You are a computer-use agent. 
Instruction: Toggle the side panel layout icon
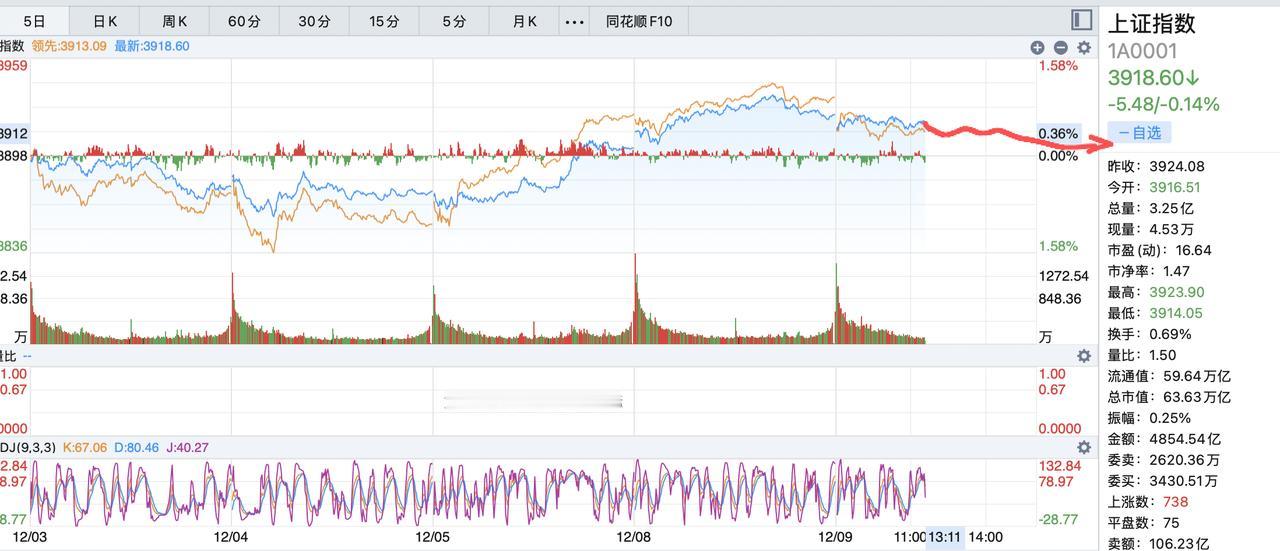[1080, 20]
